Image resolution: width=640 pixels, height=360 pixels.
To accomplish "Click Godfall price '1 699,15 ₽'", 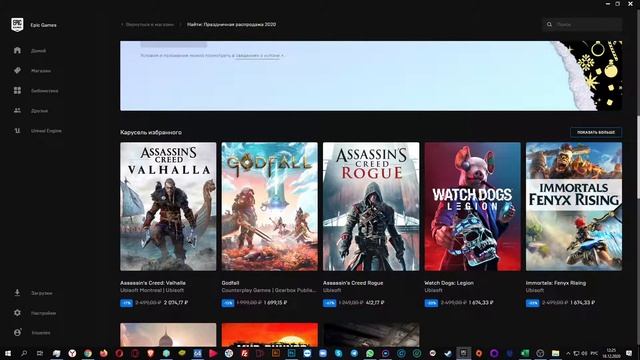I will click(276, 303).
